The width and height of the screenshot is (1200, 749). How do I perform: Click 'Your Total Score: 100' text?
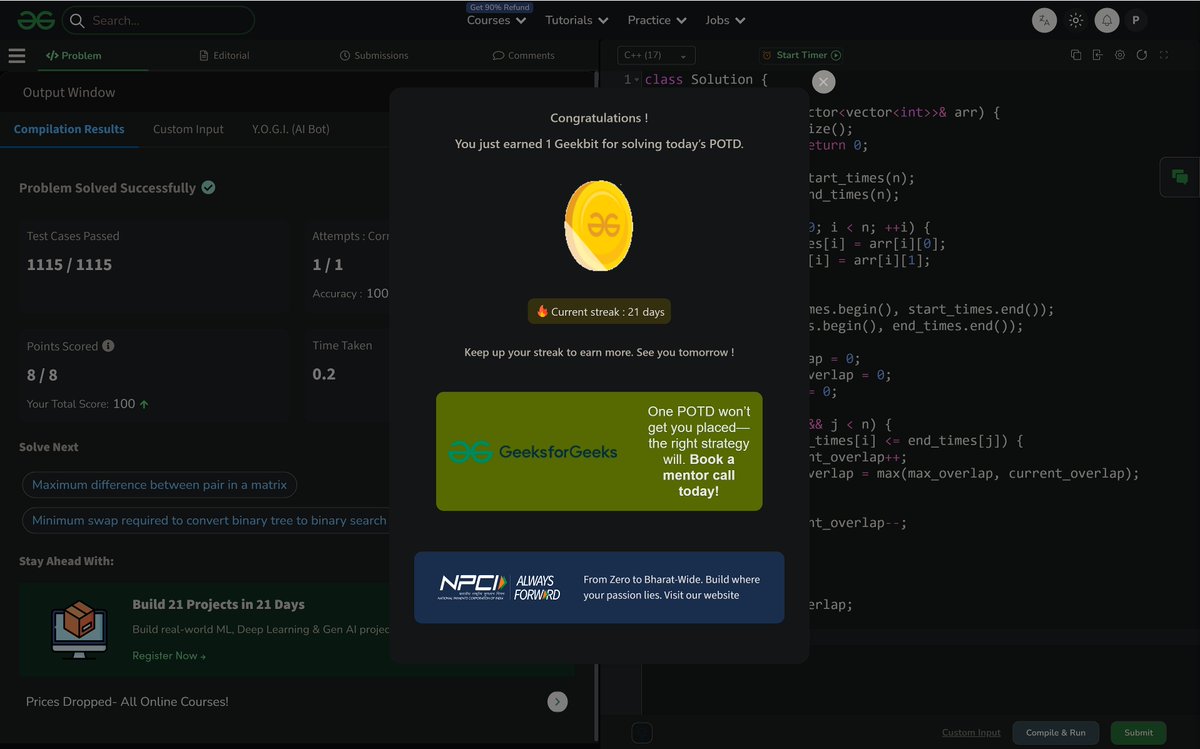[x=88, y=404]
